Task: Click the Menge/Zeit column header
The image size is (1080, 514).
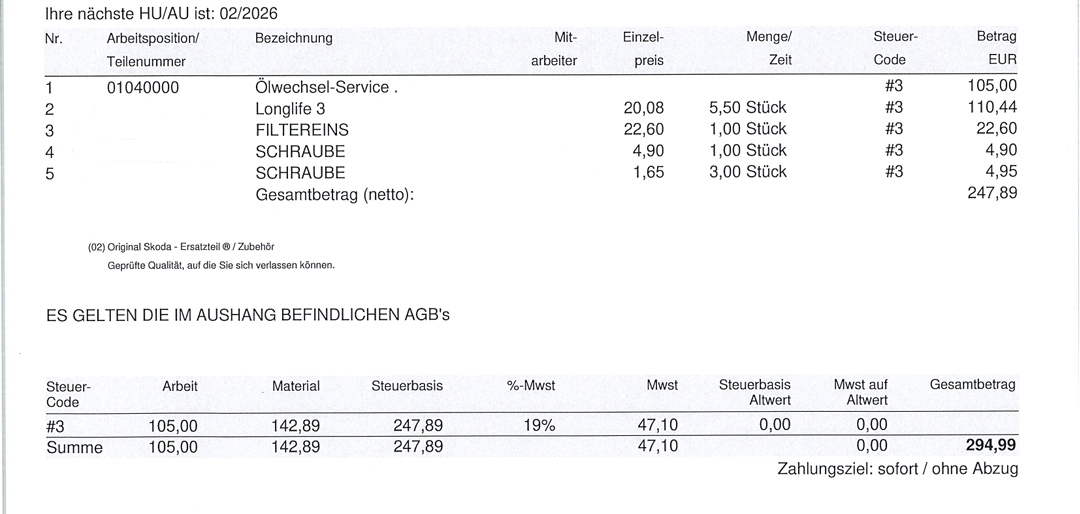Action: point(769,48)
